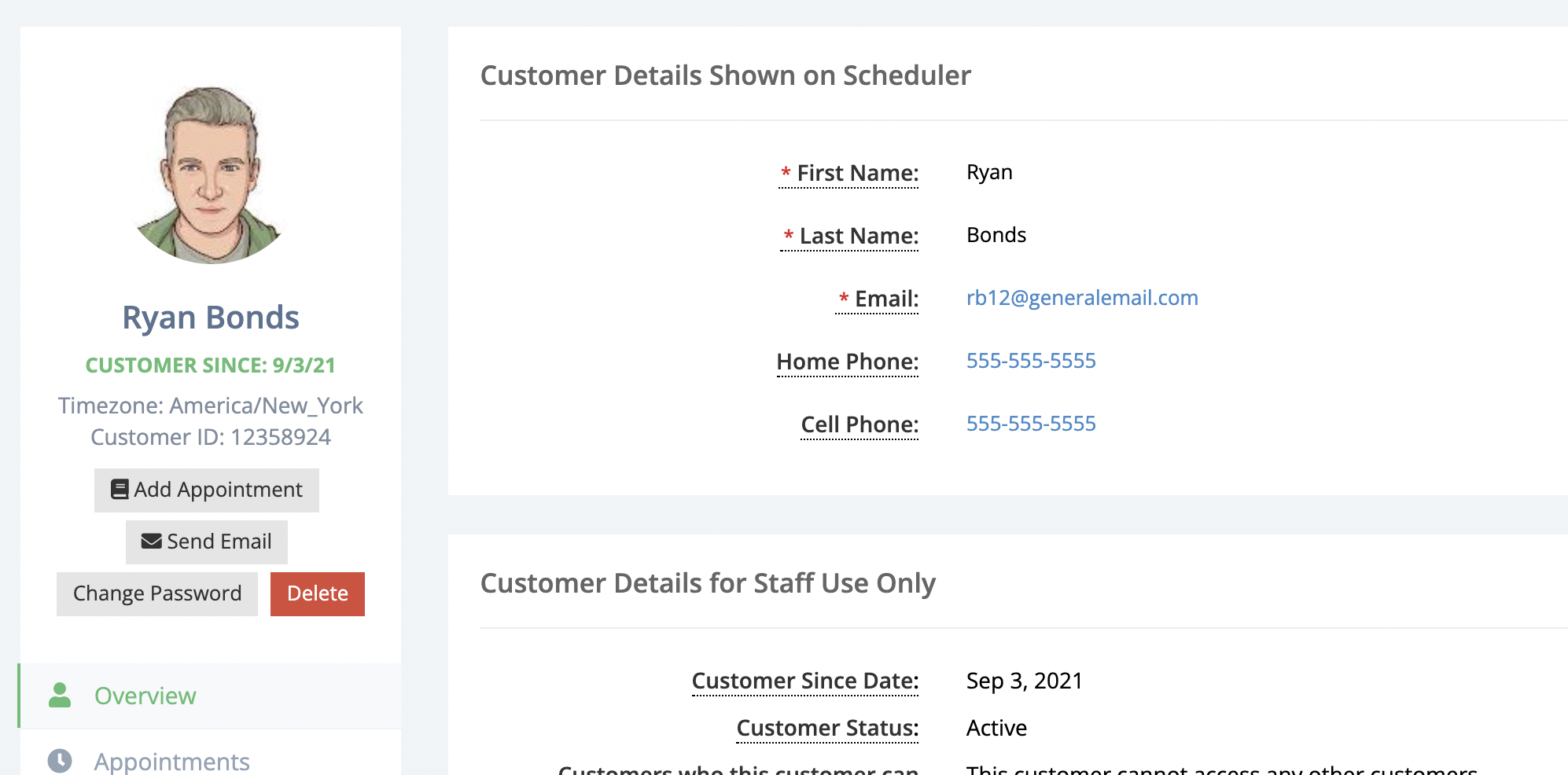Click Ryan Bonds' profile avatar
This screenshot has width=1568, height=775.
pos(210,175)
